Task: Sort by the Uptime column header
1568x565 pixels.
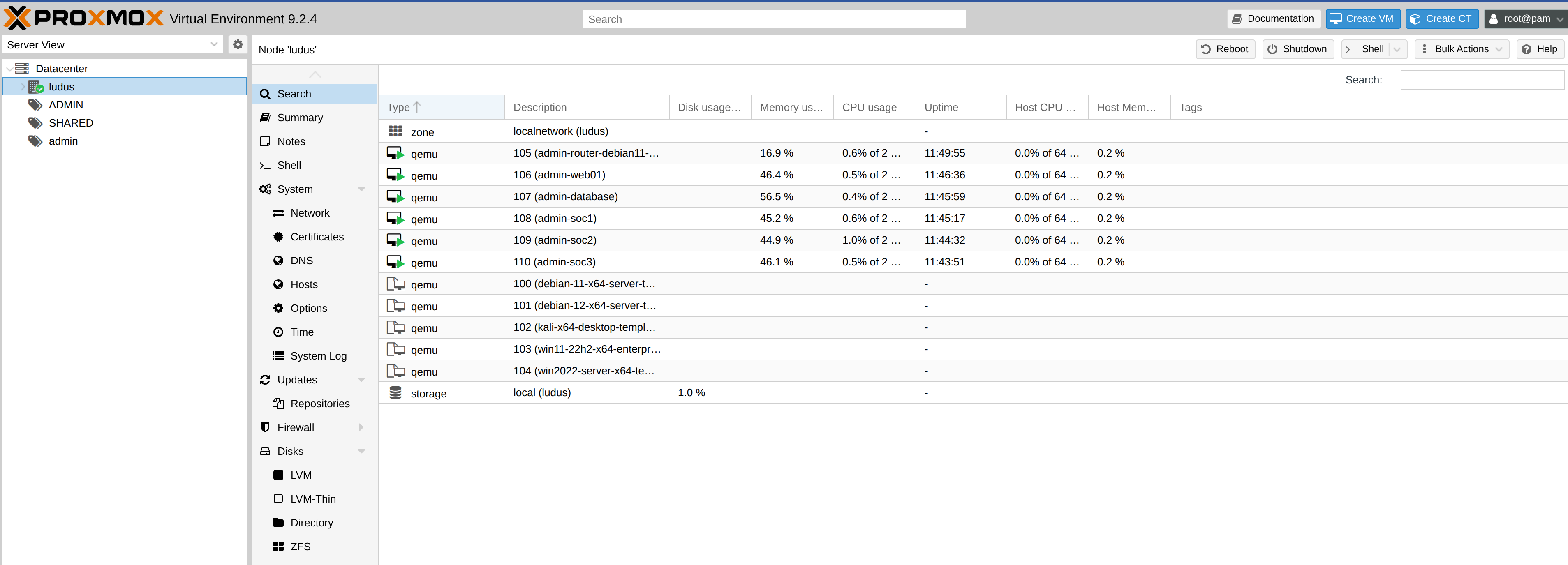Action: tap(960, 107)
